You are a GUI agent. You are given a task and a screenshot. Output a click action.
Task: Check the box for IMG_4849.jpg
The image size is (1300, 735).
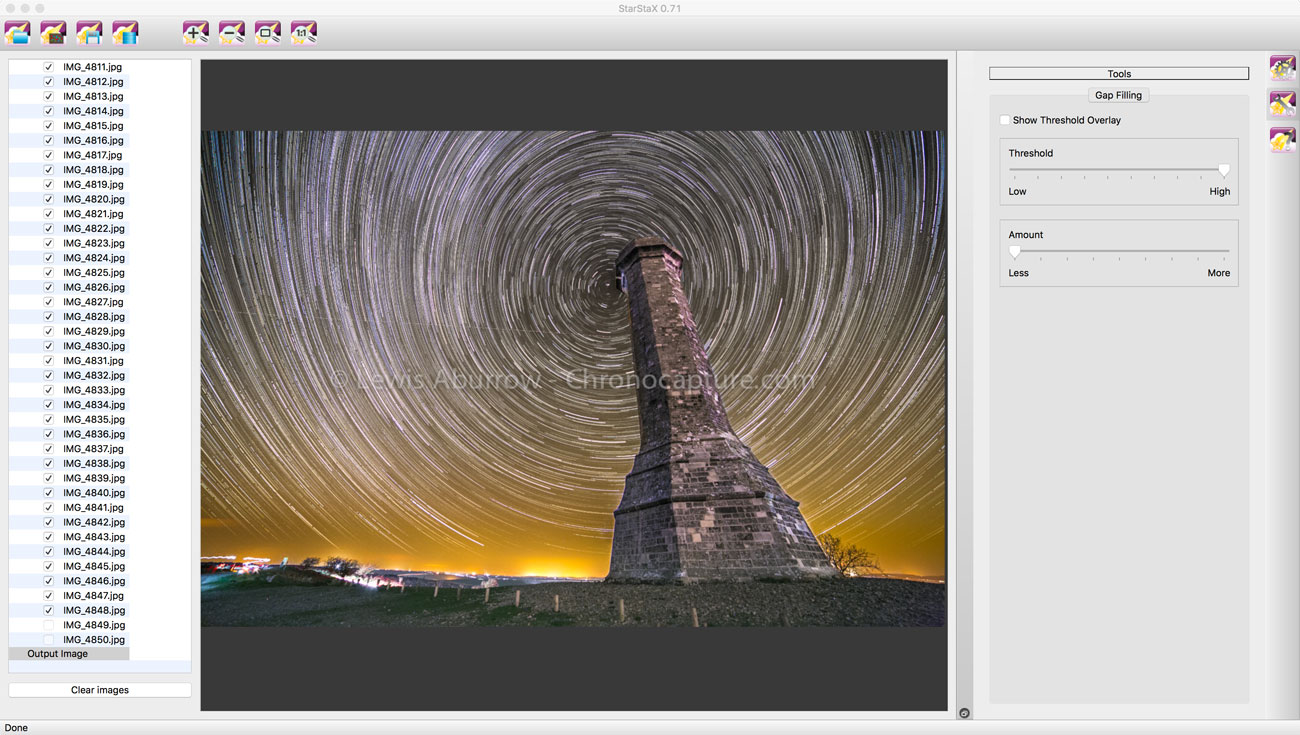tap(48, 625)
